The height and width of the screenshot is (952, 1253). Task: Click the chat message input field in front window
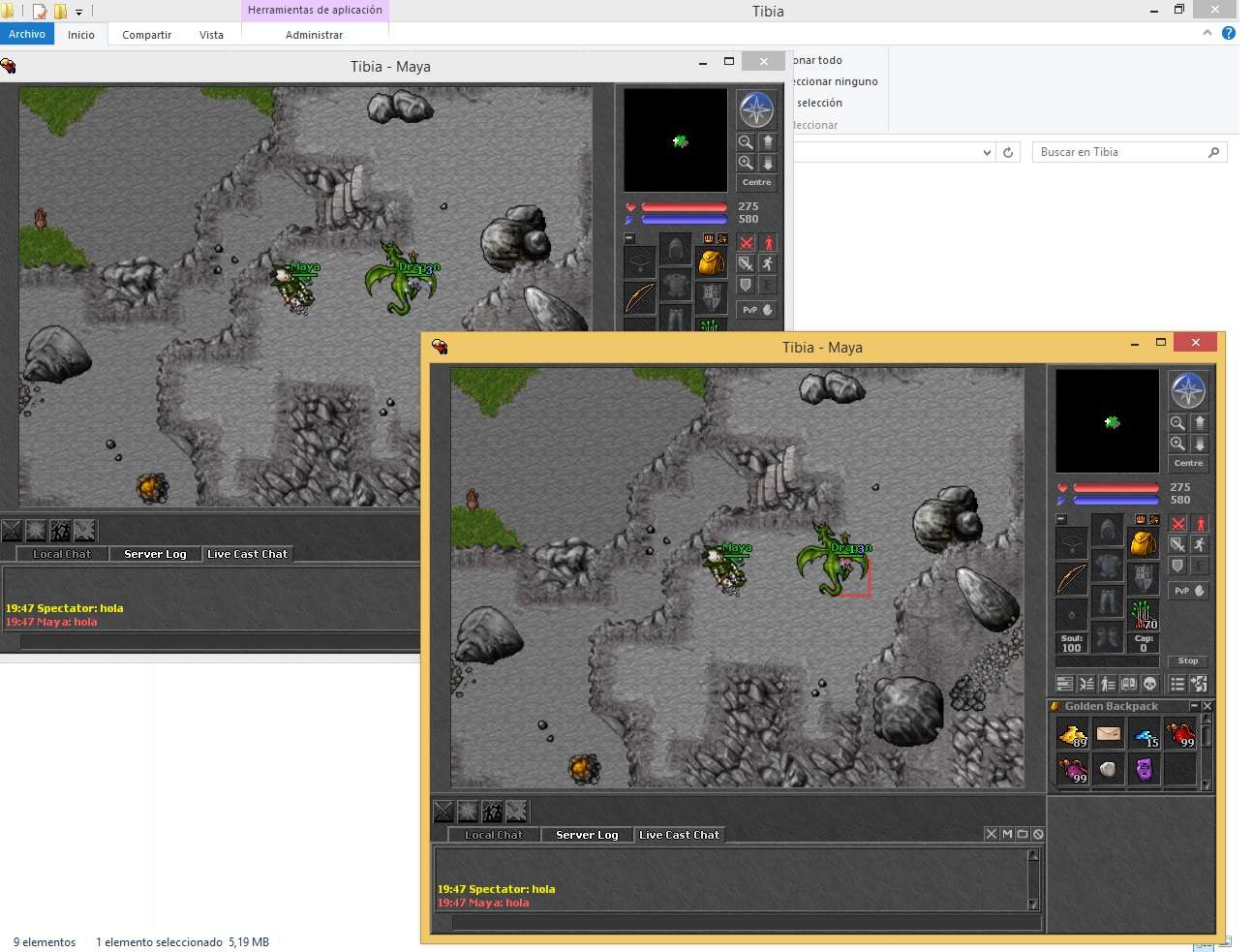[x=747, y=923]
